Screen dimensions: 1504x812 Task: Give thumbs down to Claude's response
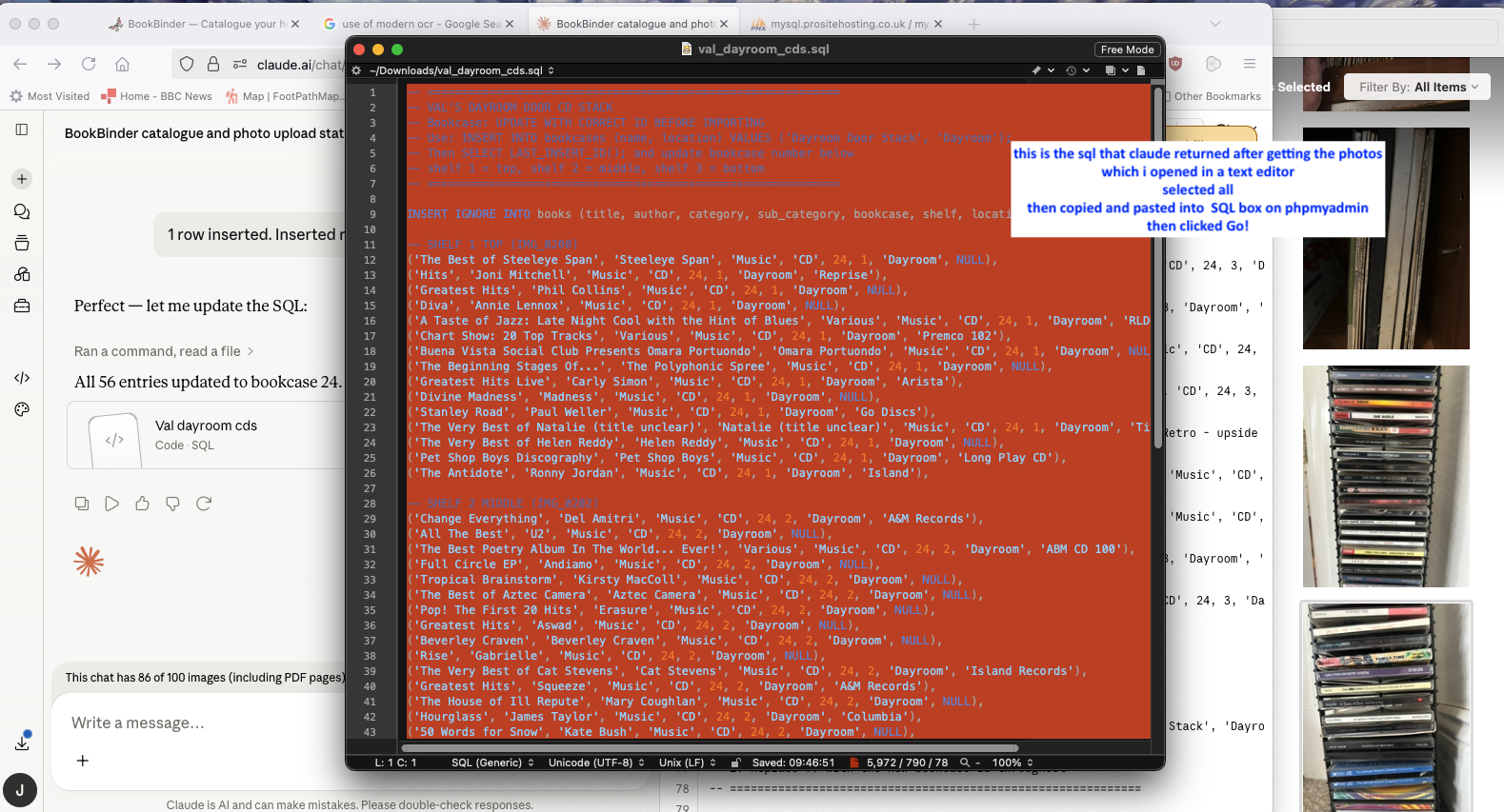click(173, 504)
